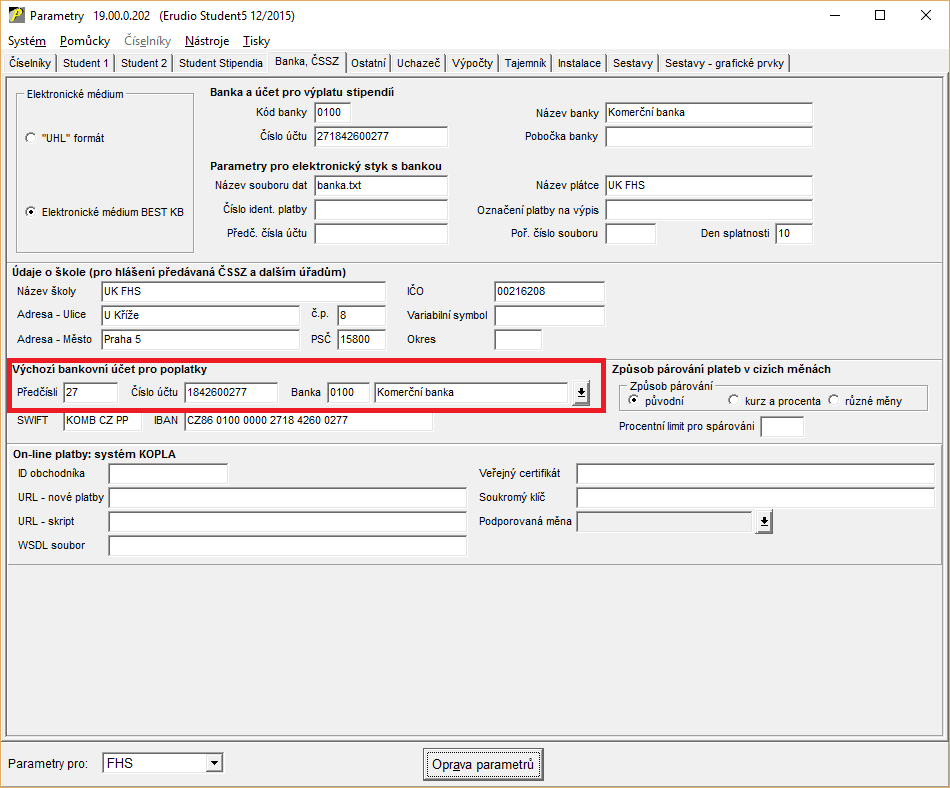
Task: Select the "UHL" formát radio button
Action: (x=31, y=138)
